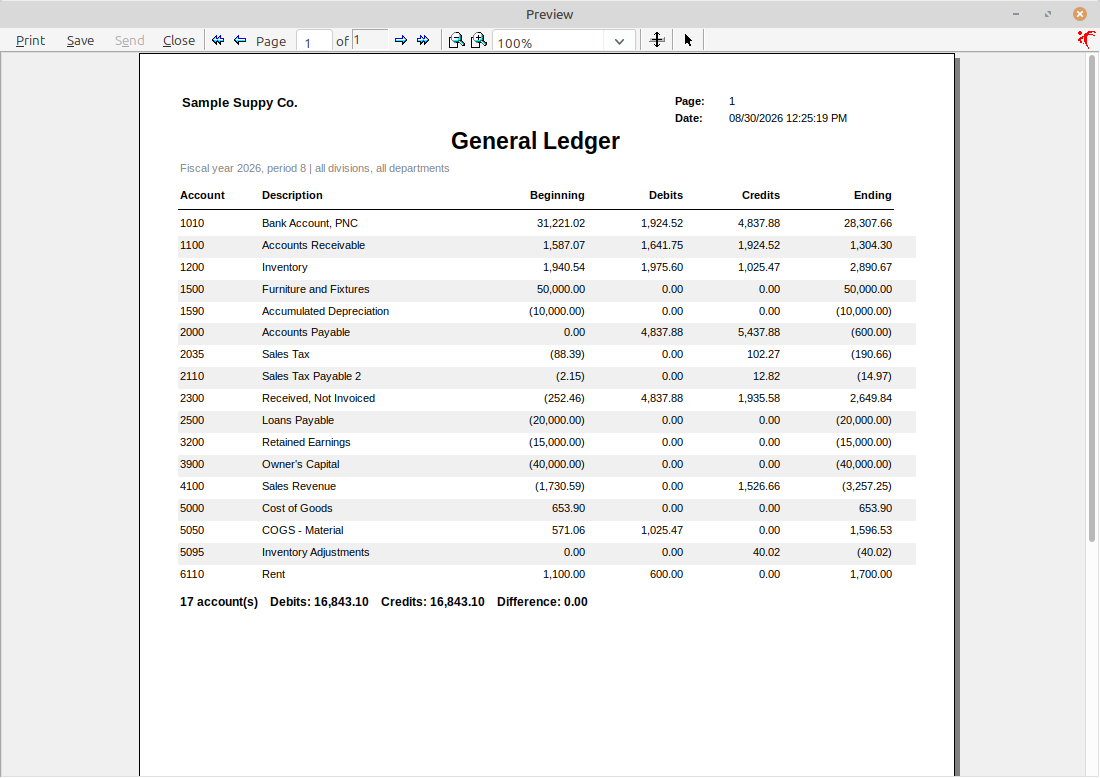Click 'COGS - Material' row description
The height and width of the screenshot is (778, 1100).
[x=302, y=530]
